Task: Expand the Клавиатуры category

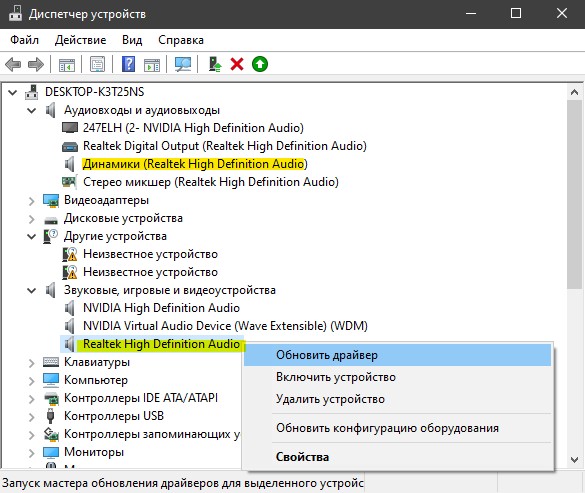Action: [32, 363]
